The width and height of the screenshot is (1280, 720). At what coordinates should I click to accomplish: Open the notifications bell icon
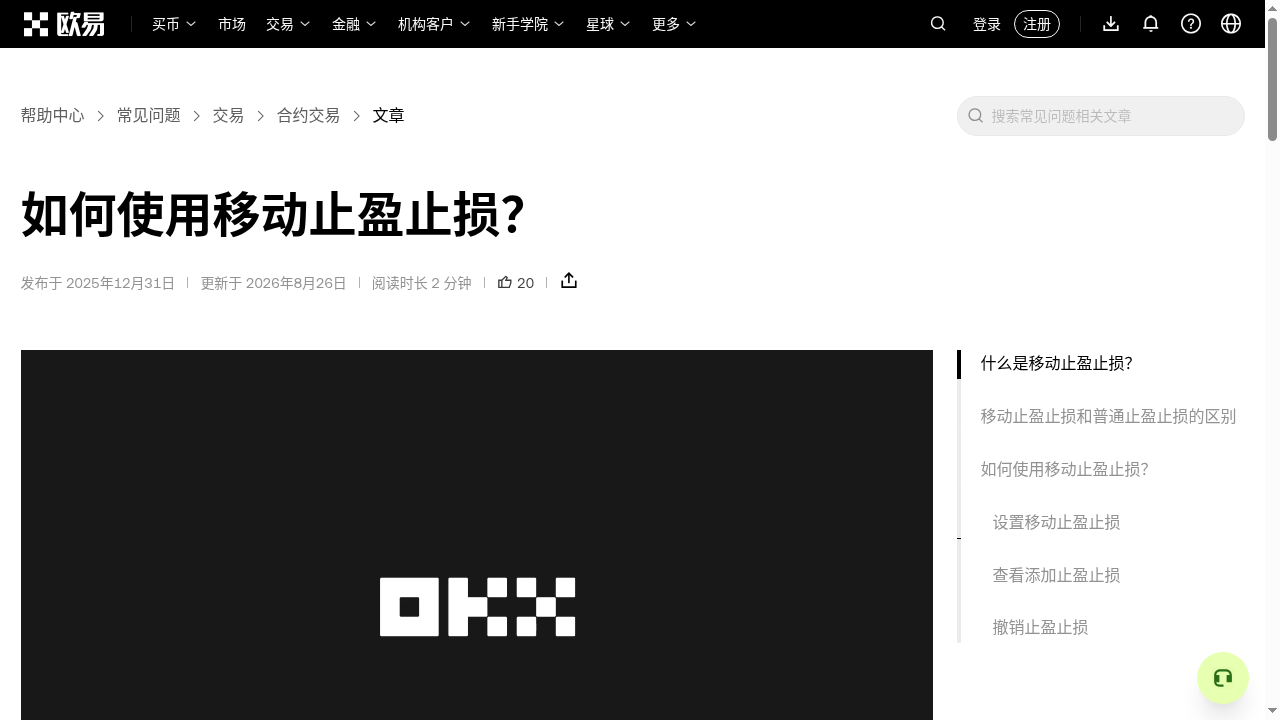(1151, 24)
